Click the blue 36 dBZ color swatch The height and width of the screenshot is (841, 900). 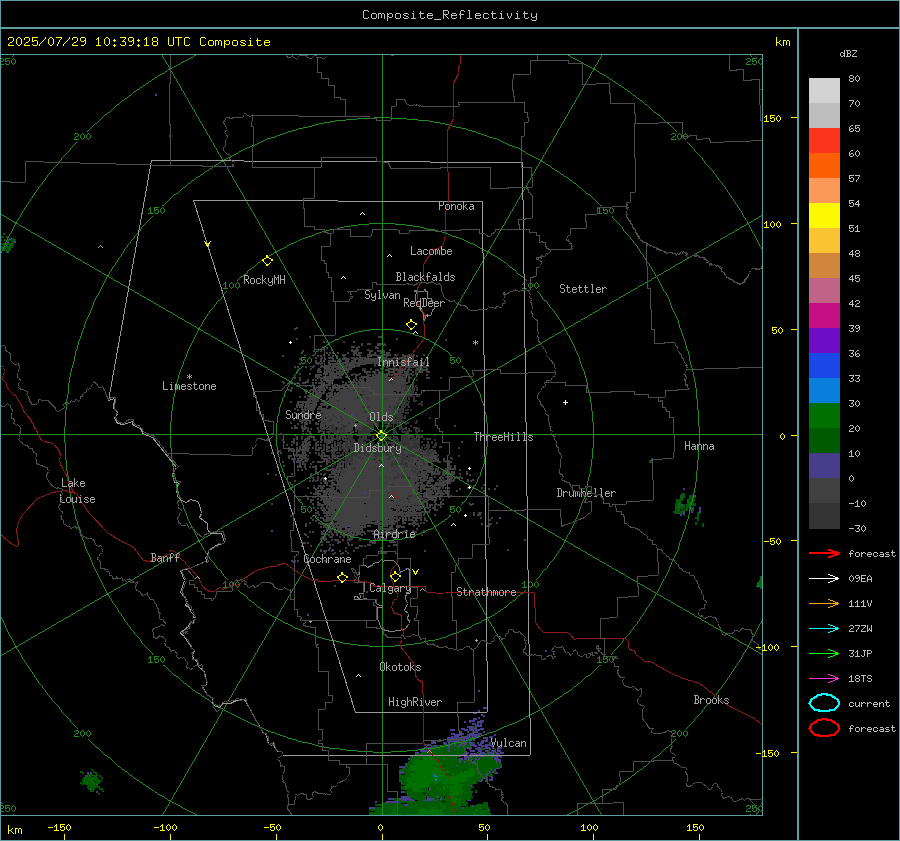point(824,365)
